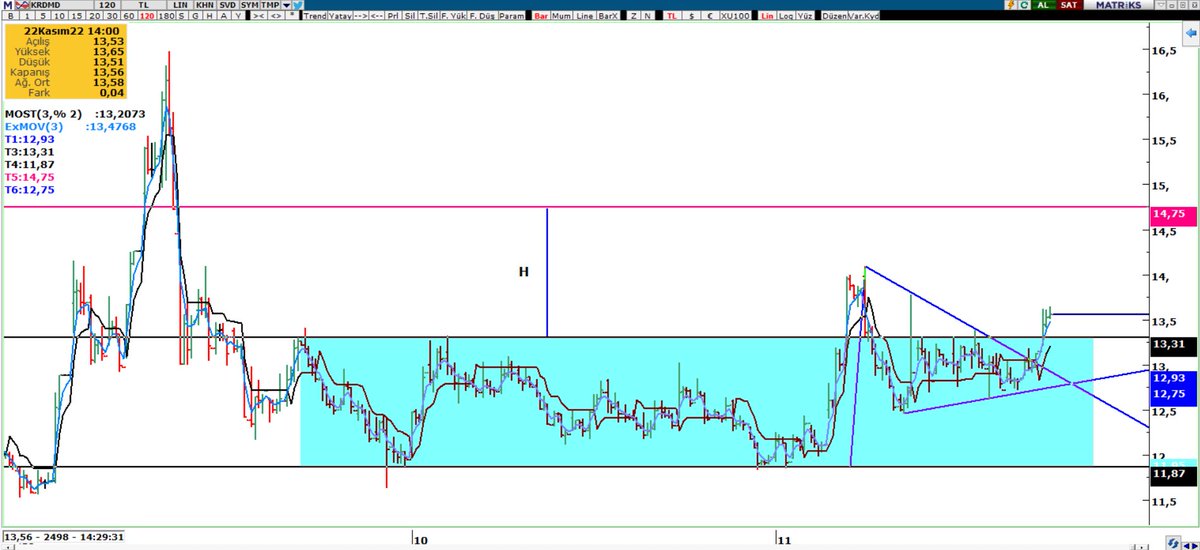The height and width of the screenshot is (550, 1200).
Task: Click the chart-type icon beside KRDMD
Action: (x=22, y=6)
